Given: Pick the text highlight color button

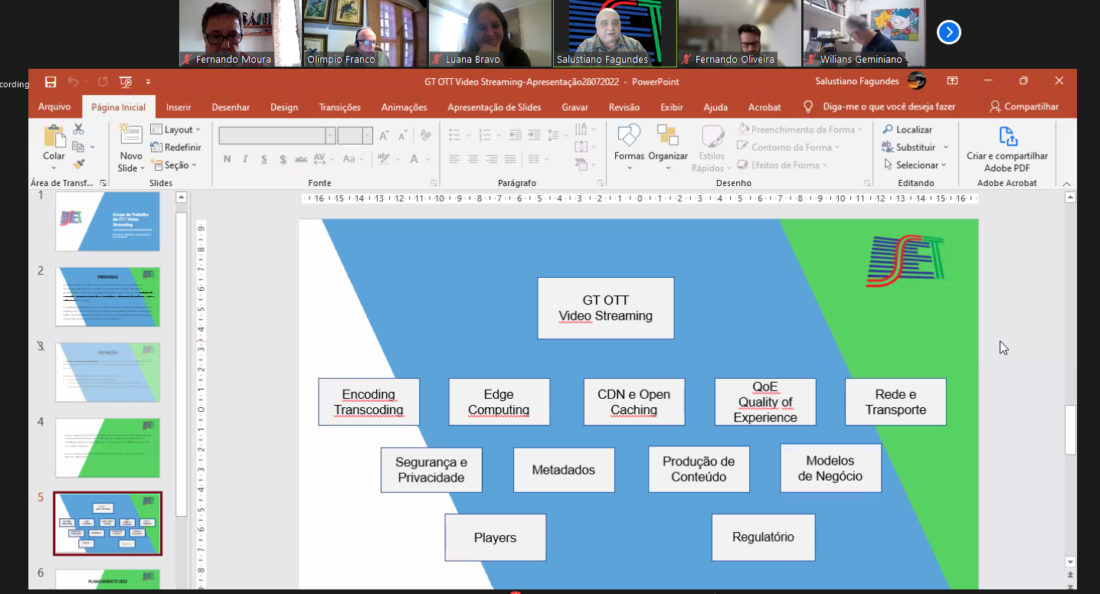Looking at the screenshot, I should (386, 159).
